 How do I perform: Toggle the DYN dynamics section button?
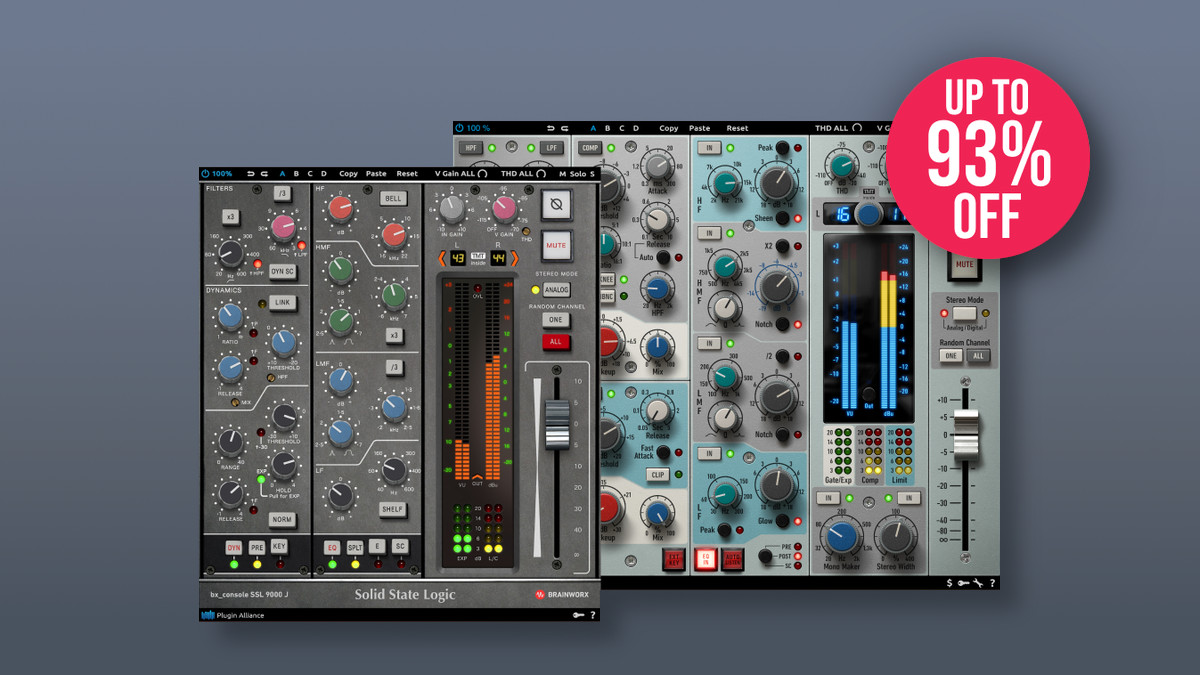coord(233,547)
